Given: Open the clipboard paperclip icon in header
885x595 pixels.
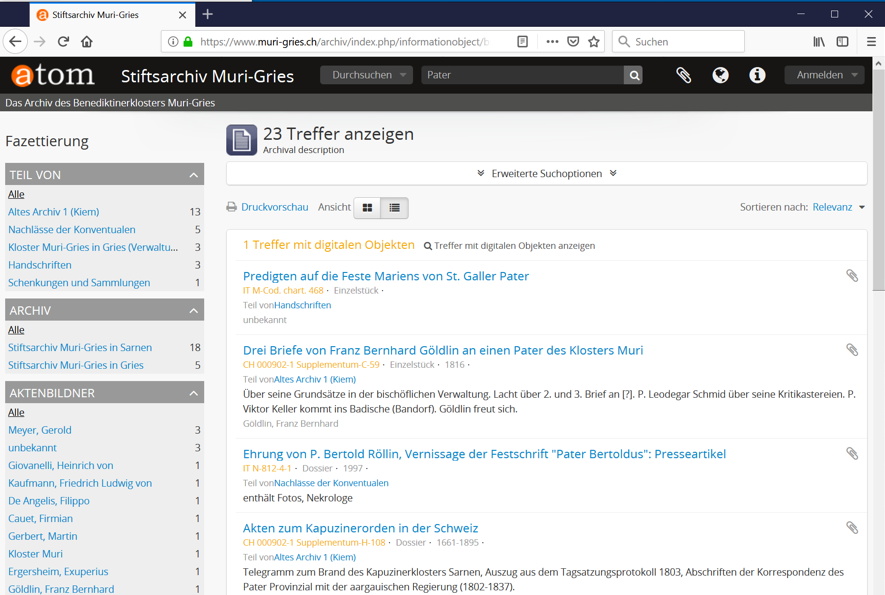Looking at the screenshot, I should (683, 75).
